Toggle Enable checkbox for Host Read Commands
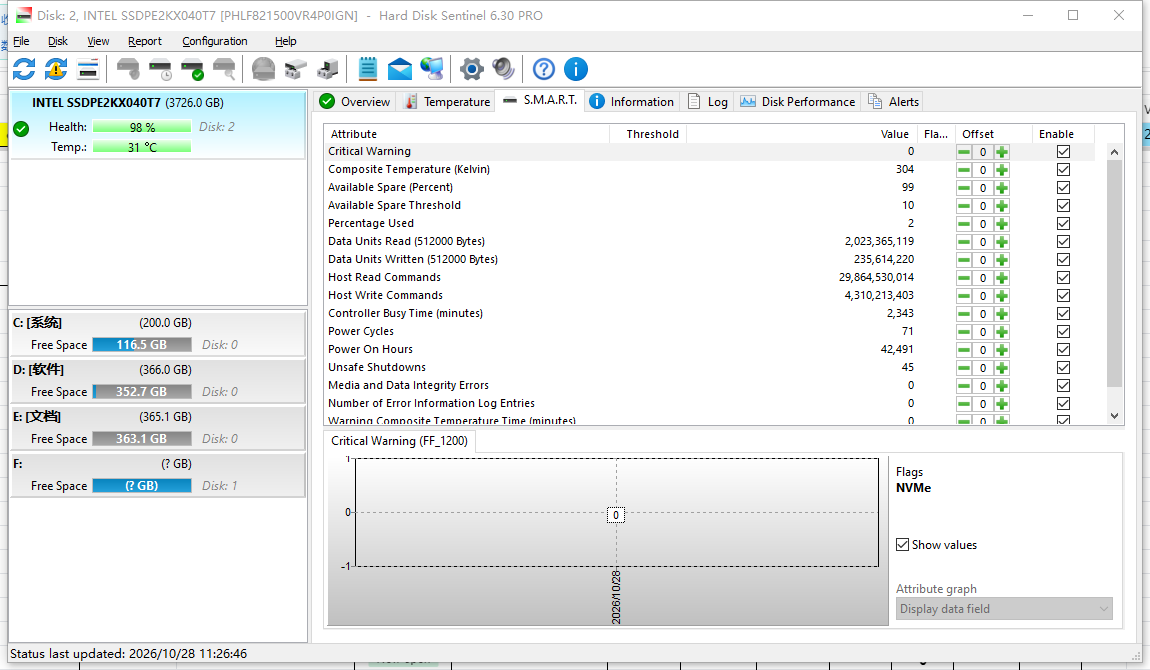The width and height of the screenshot is (1150, 670). coord(1063,278)
